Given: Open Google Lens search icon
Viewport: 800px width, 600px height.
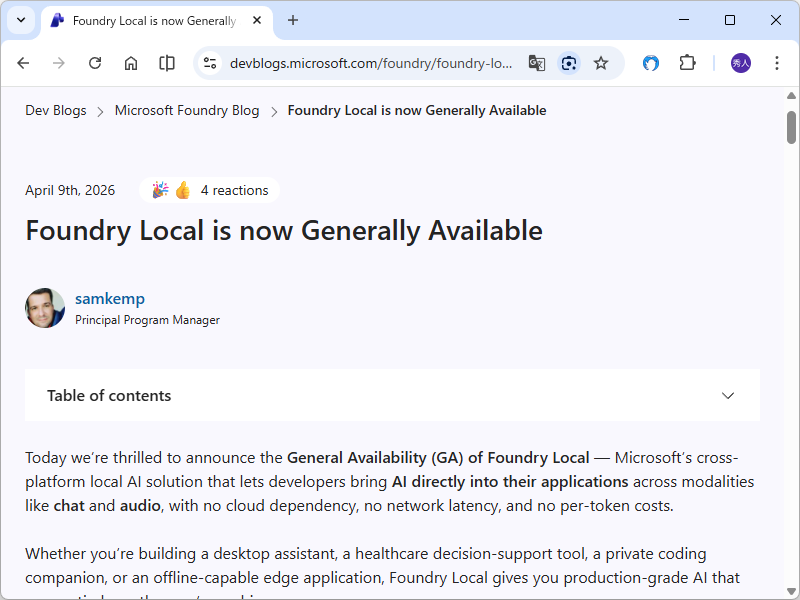Looking at the screenshot, I should coord(569,63).
